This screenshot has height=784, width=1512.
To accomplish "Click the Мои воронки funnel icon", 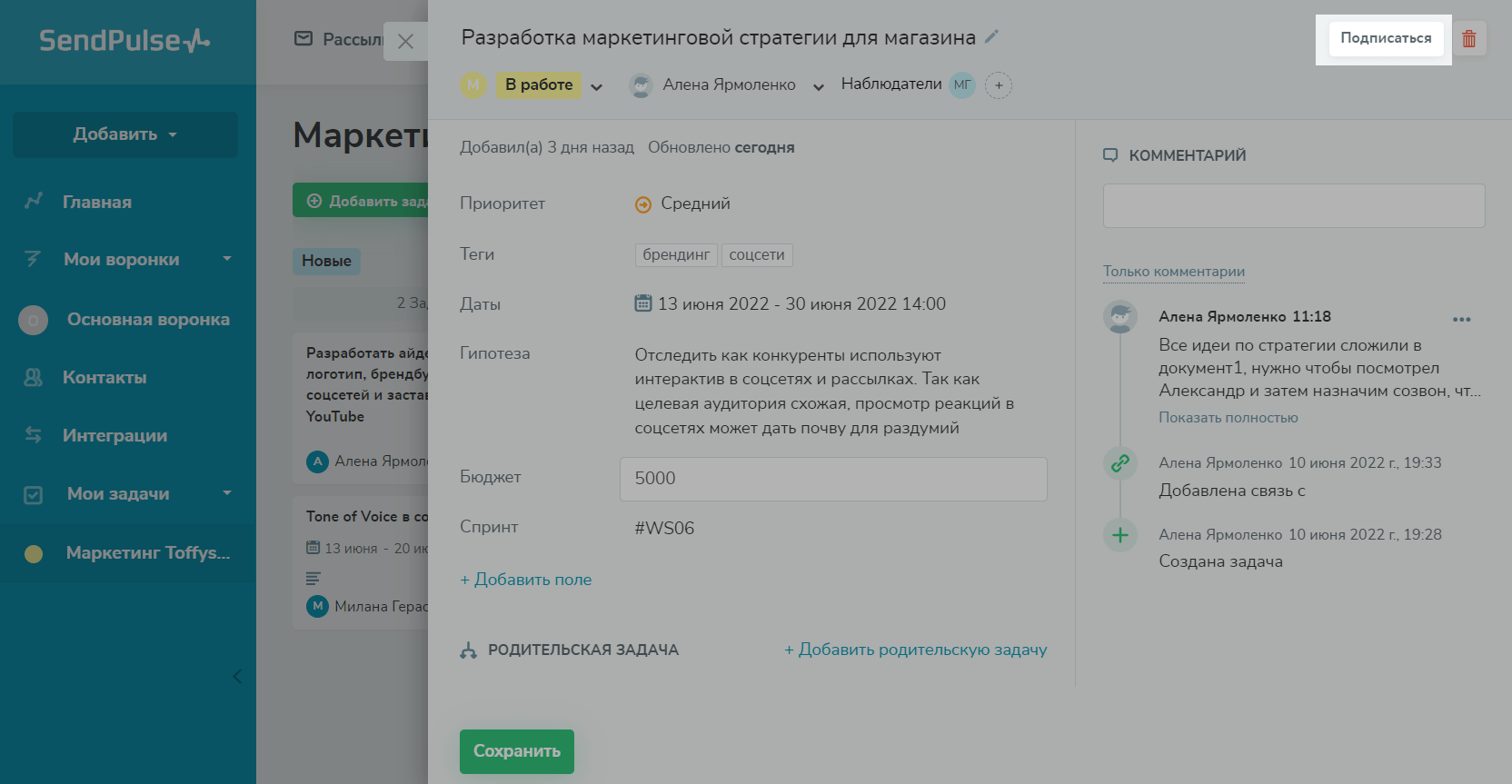I will [x=34, y=259].
